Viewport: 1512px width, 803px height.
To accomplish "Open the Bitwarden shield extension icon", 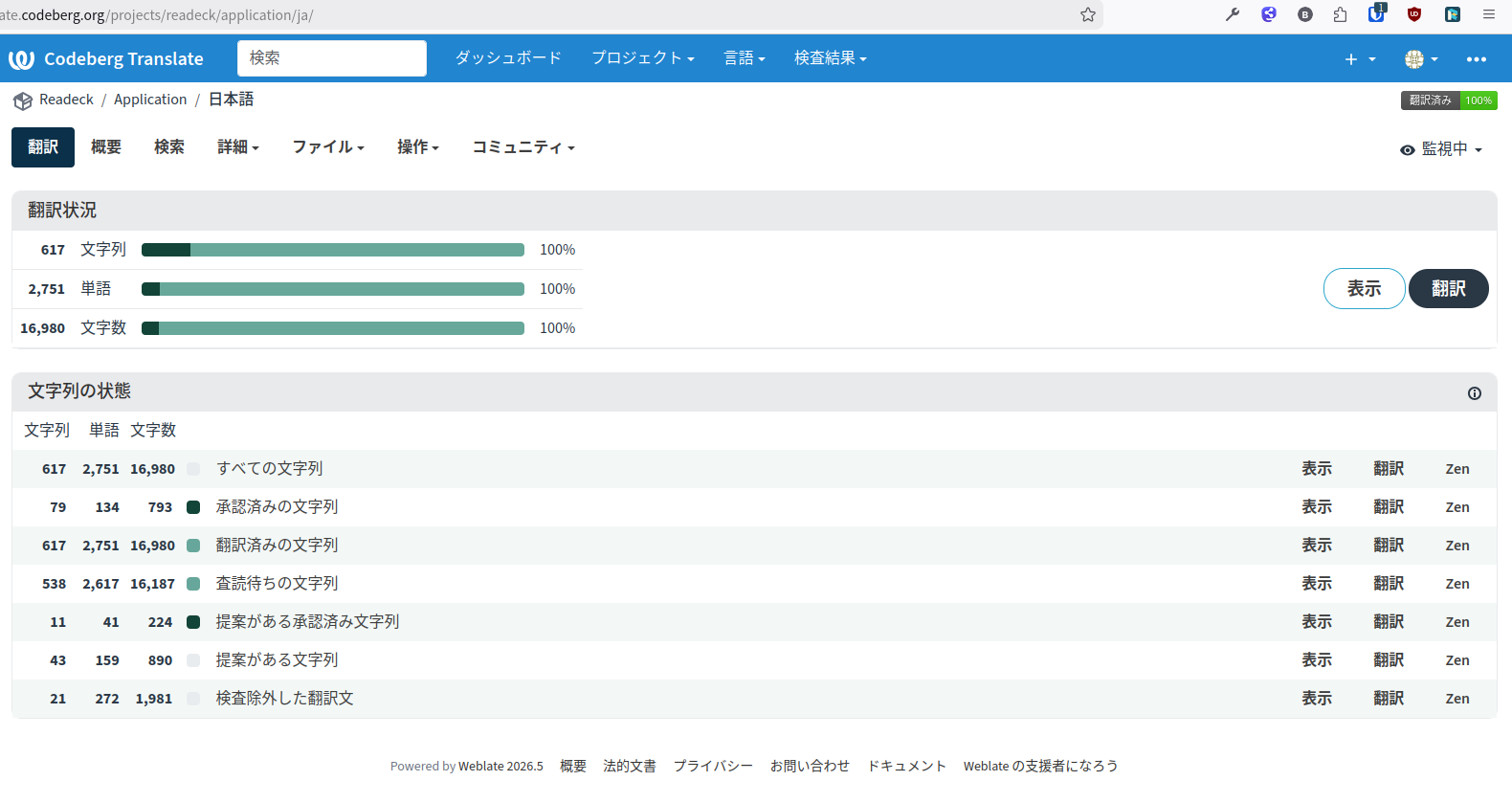I will point(1376,13).
